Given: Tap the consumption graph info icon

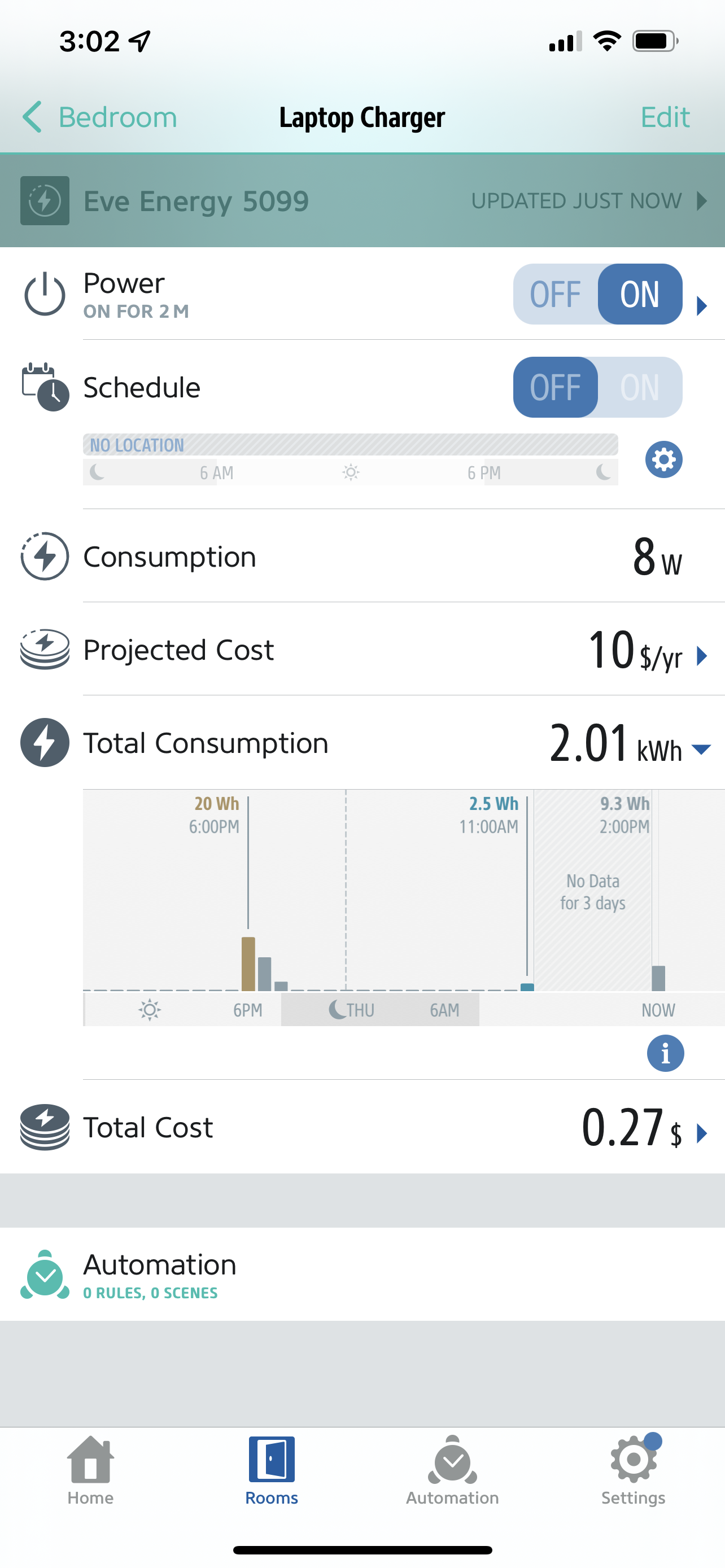Looking at the screenshot, I should (665, 1053).
